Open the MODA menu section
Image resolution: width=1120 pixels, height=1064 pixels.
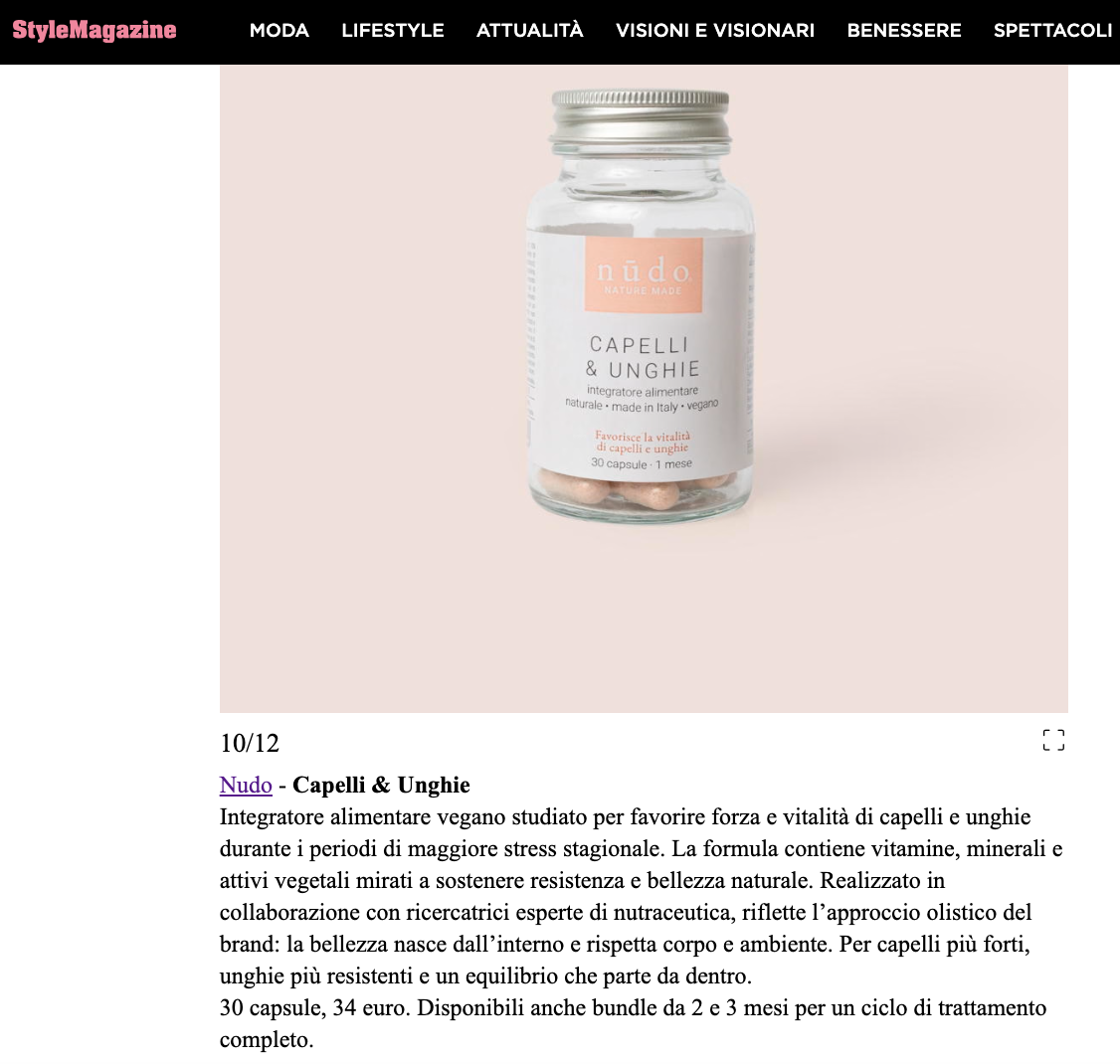point(280,31)
